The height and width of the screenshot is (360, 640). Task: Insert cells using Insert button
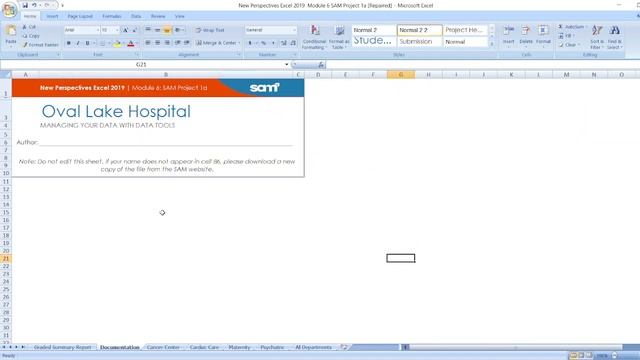[x=509, y=36]
